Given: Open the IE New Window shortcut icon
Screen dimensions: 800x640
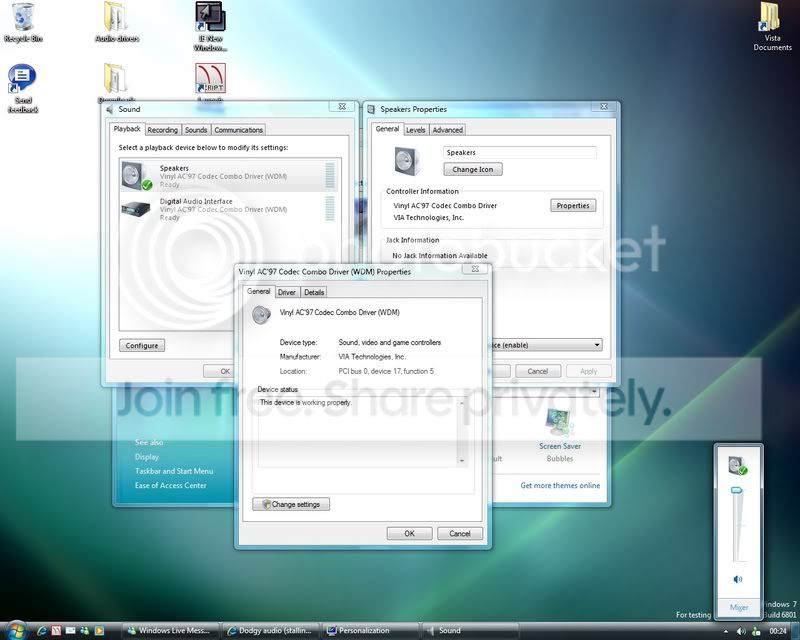Looking at the screenshot, I should point(210,18).
